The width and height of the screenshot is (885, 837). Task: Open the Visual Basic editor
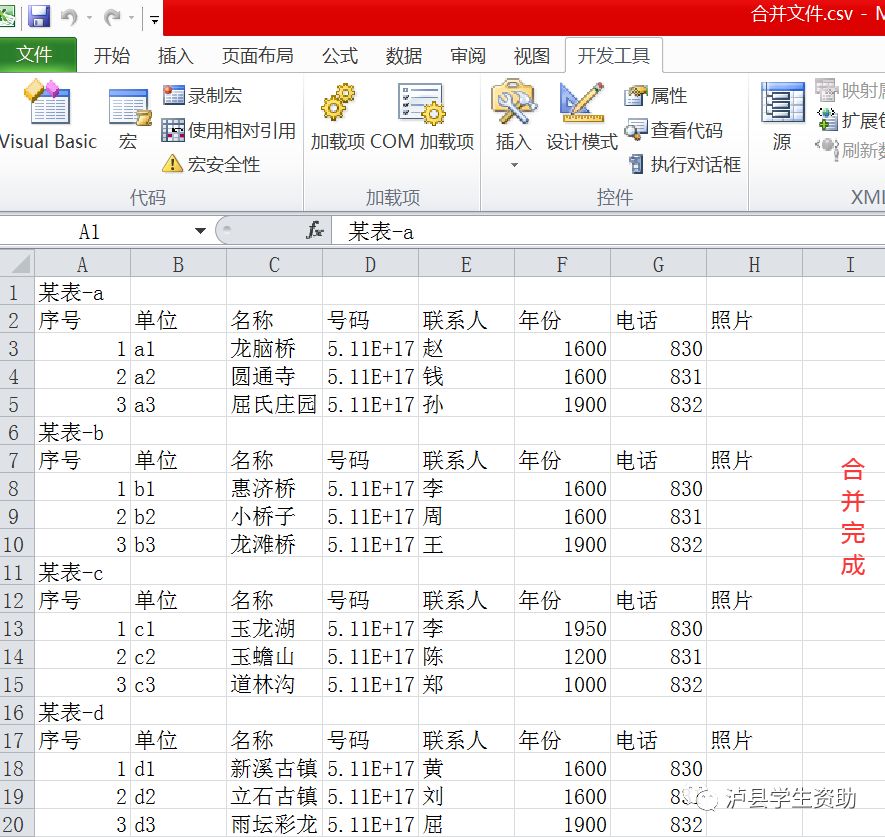click(x=47, y=116)
